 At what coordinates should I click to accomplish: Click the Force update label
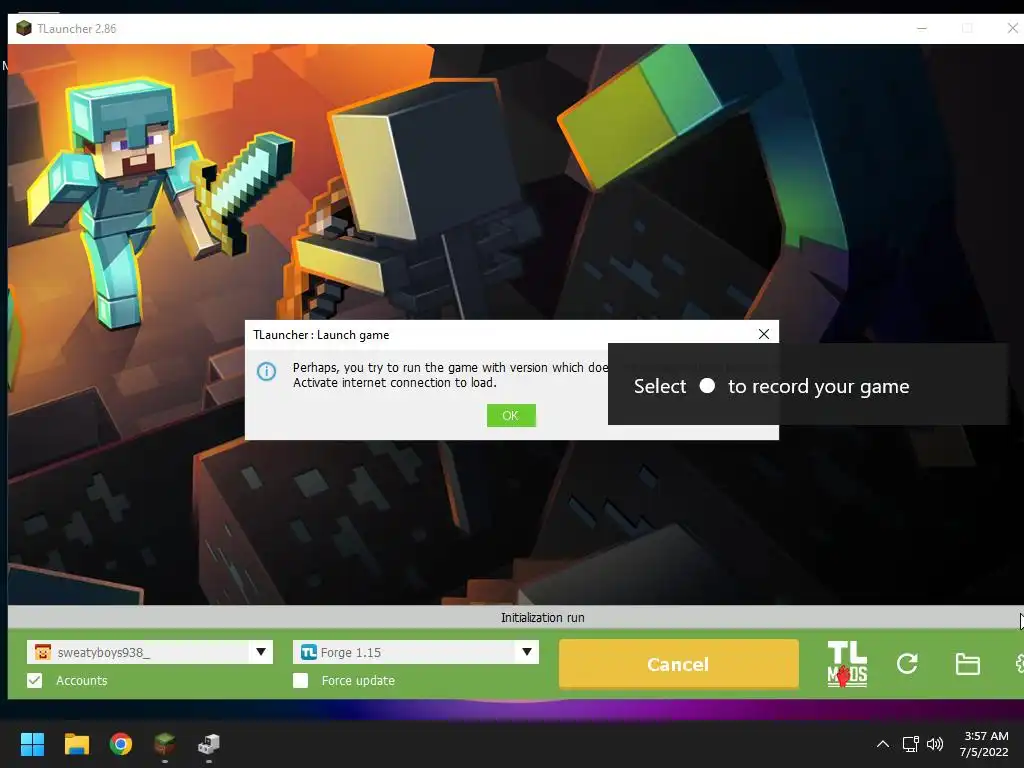(x=358, y=680)
